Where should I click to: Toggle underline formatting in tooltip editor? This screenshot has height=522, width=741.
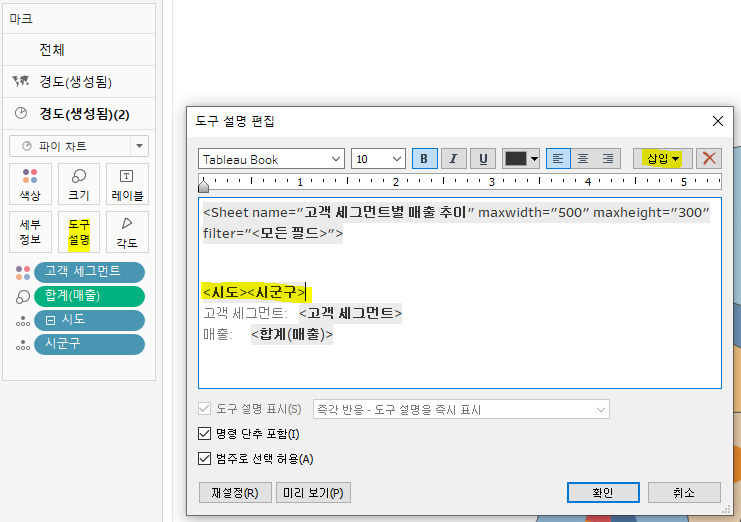click(483, 159)
